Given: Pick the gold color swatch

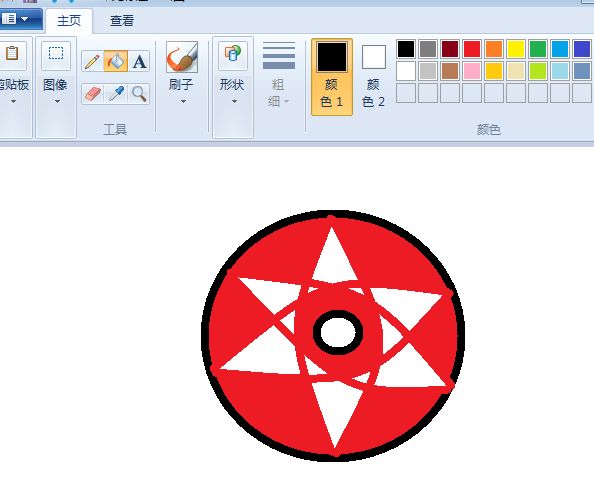Looking at the screenshot, I should tap(494, 71).
